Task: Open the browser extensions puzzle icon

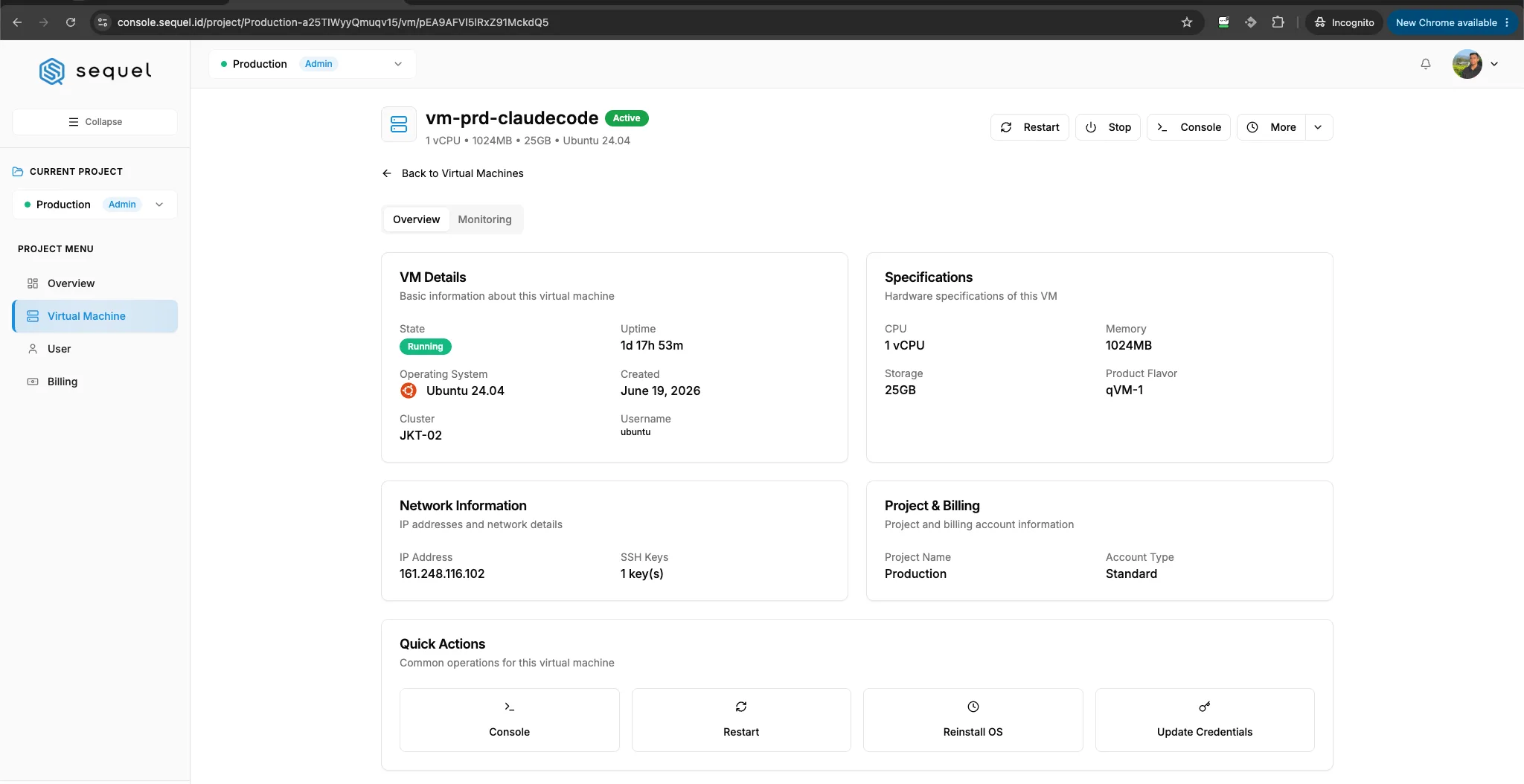Action: pos(1278,22)
